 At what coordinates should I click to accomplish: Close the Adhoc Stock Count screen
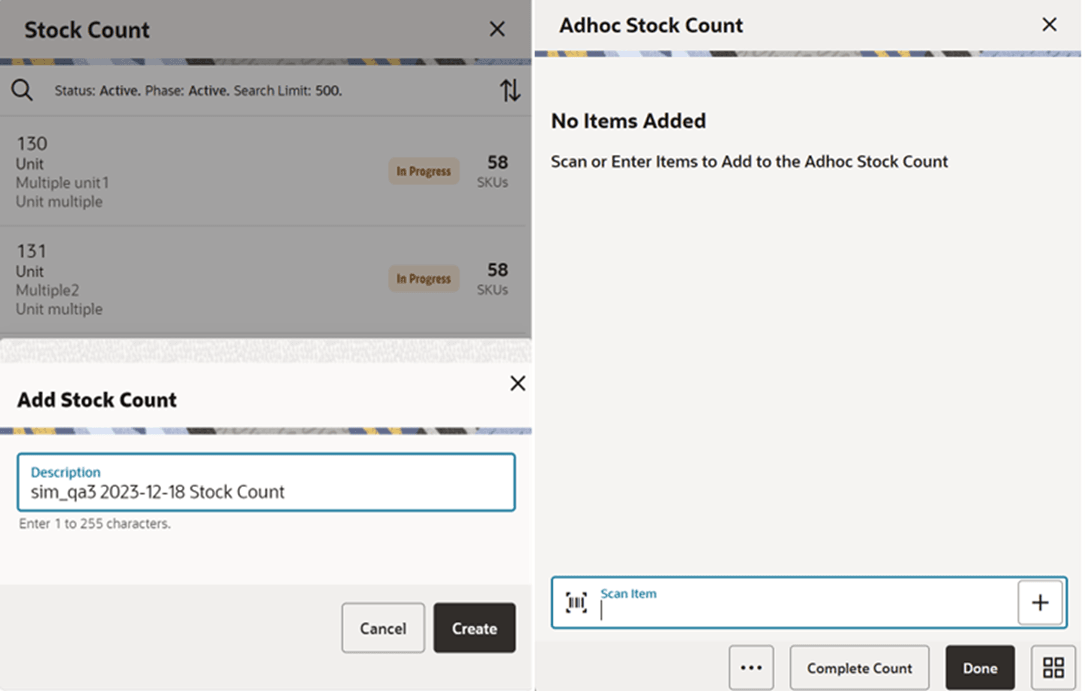pyautogui.click(x=1049, y=25)
